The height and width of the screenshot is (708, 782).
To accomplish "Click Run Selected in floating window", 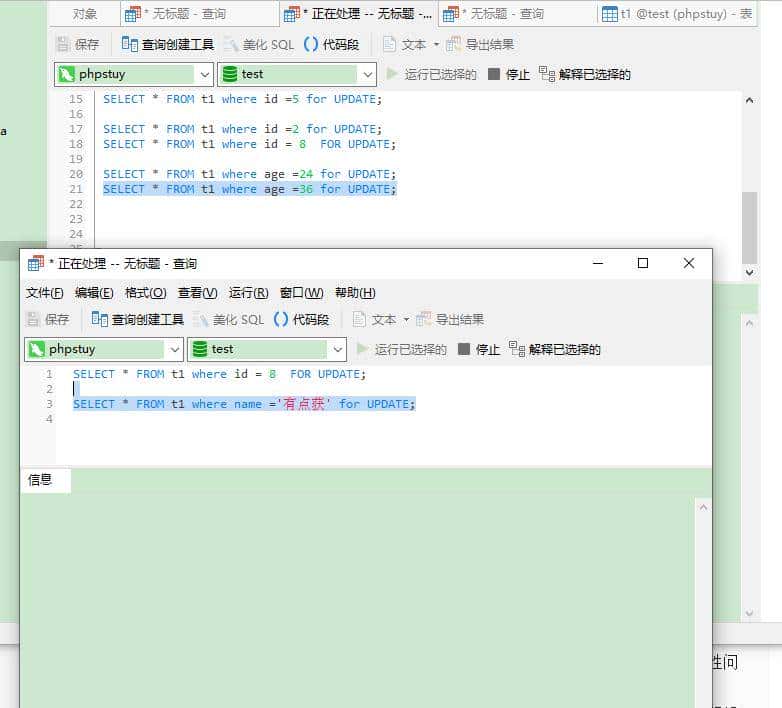I will coord(401,349).
